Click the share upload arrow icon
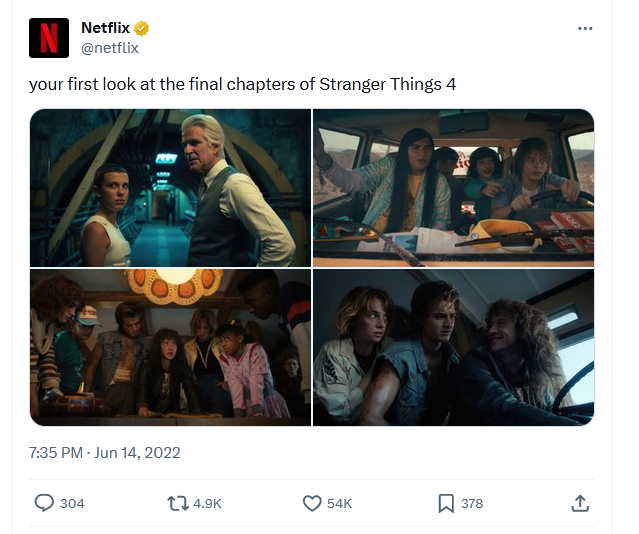This screenshot has height=534, width=639. [579, 503]
